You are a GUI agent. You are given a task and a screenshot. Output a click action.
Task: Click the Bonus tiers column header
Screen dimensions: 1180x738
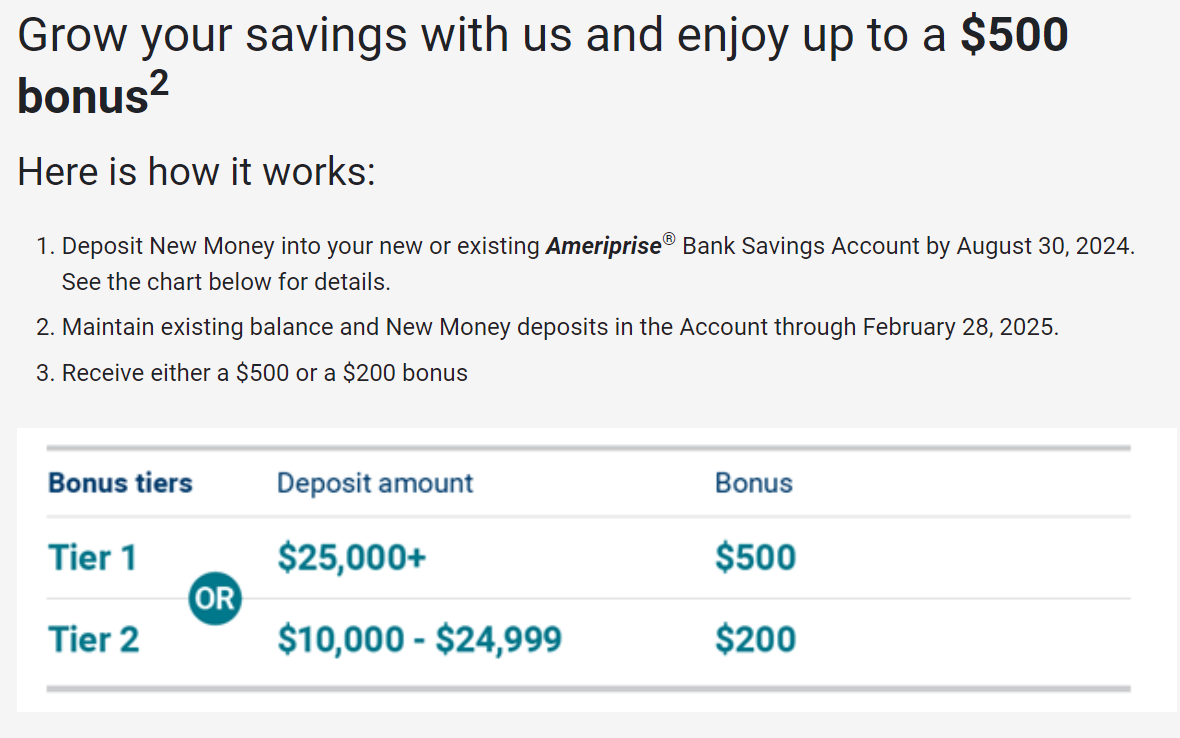coord(120,483)
